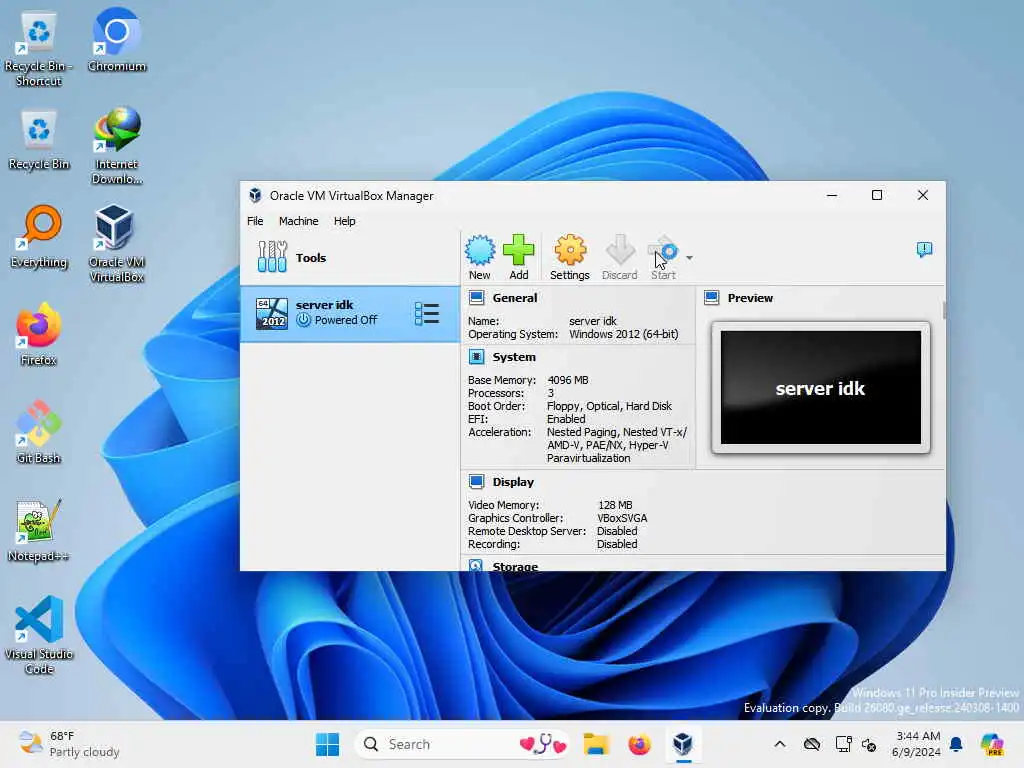Image resolution: width=1024 pixels, height=768 pixels.
Task: Open the File menu
Action: 255,221
